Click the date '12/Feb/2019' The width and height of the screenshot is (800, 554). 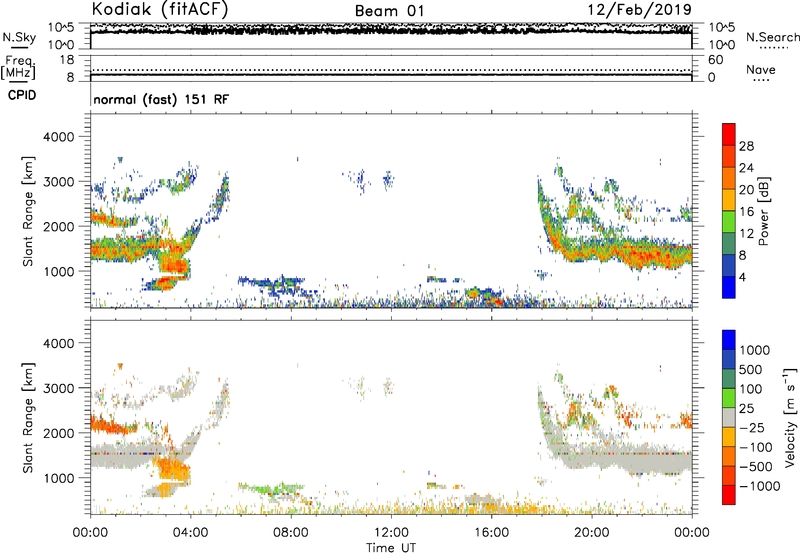[639, 10]
